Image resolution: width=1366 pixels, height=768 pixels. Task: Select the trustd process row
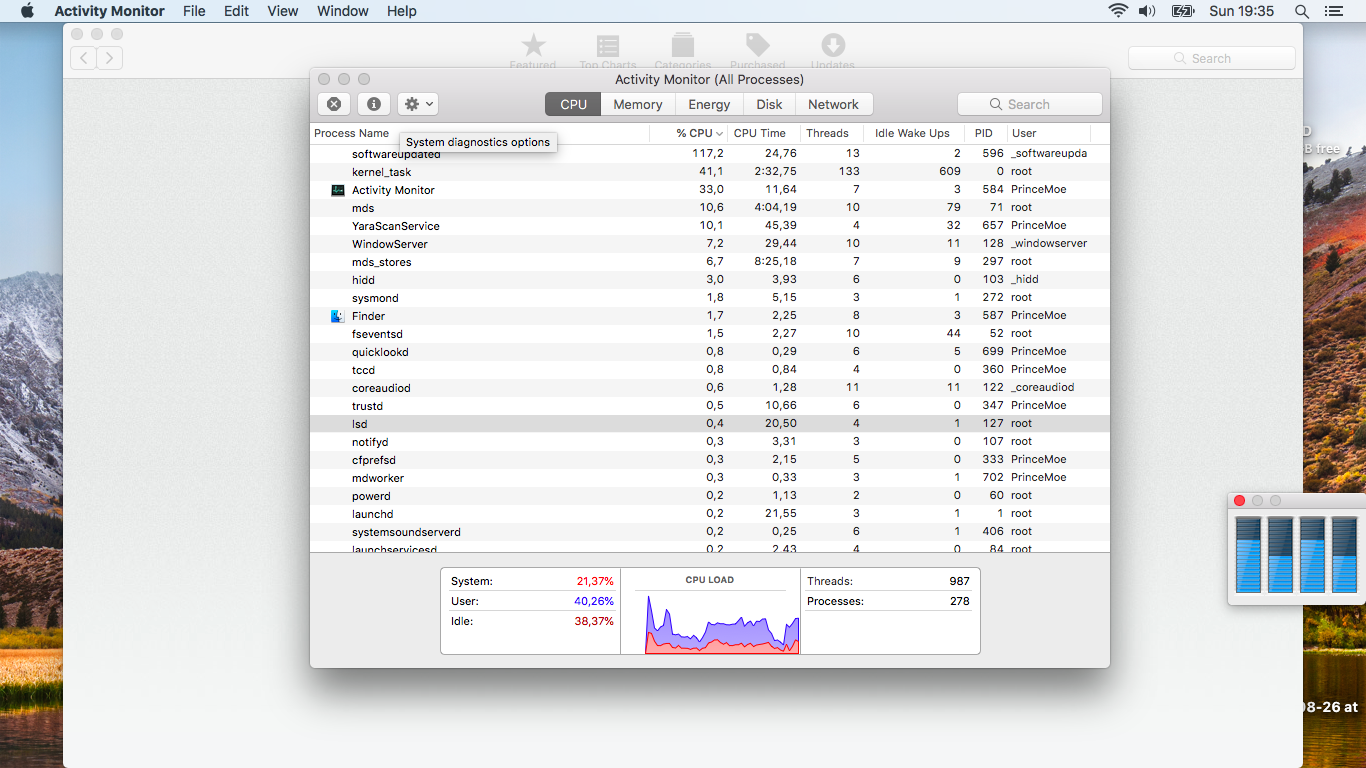710,406
